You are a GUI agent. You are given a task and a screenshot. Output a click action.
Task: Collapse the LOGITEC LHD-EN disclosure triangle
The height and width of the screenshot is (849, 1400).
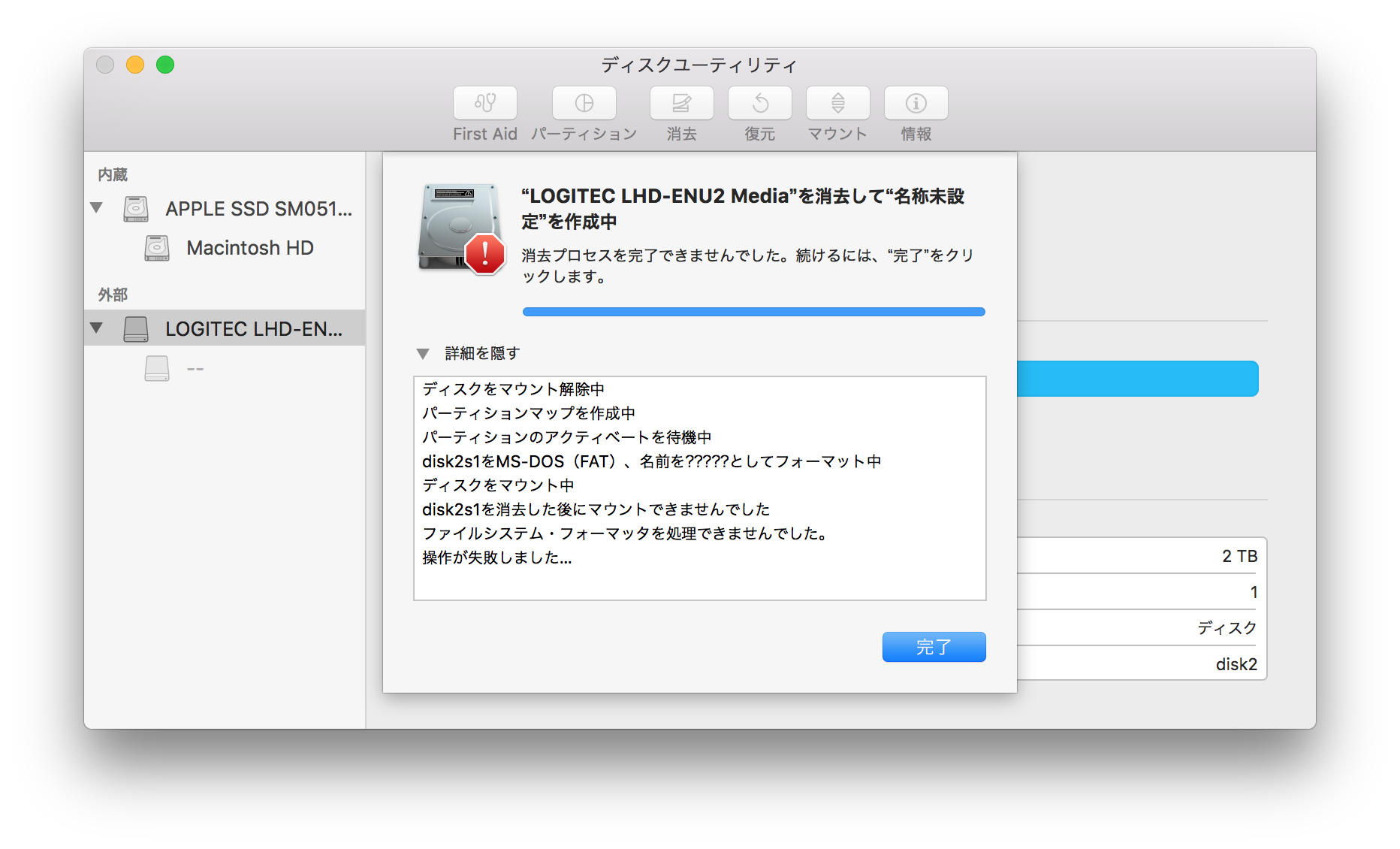click(96, 328)
